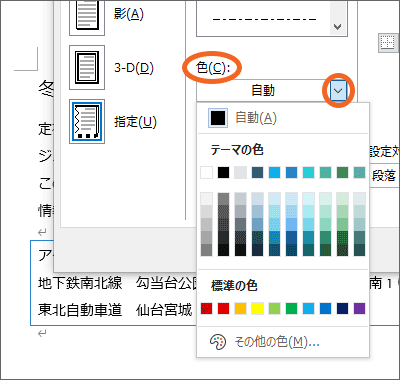
Task: Select the 指定(U) custom border icon
Action: [87, 122]
